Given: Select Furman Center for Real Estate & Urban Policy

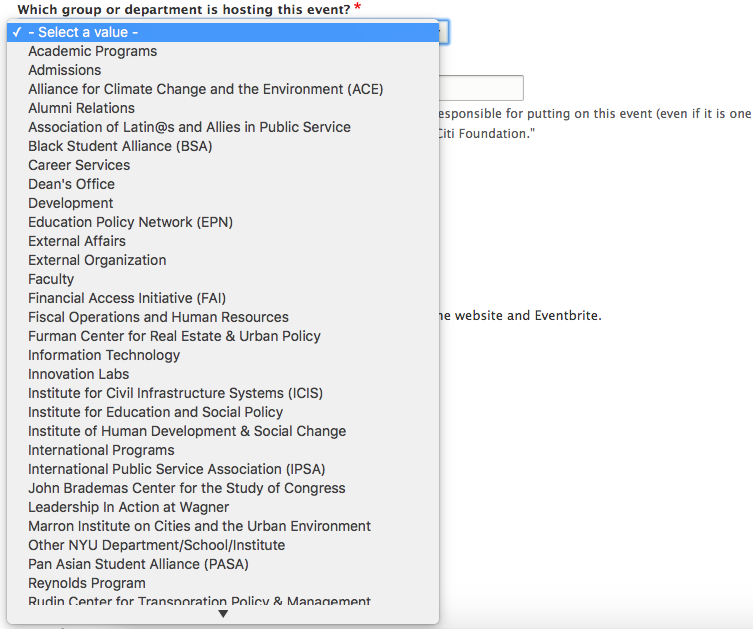Looking at the screenshot, I should [x=174, y=336].
